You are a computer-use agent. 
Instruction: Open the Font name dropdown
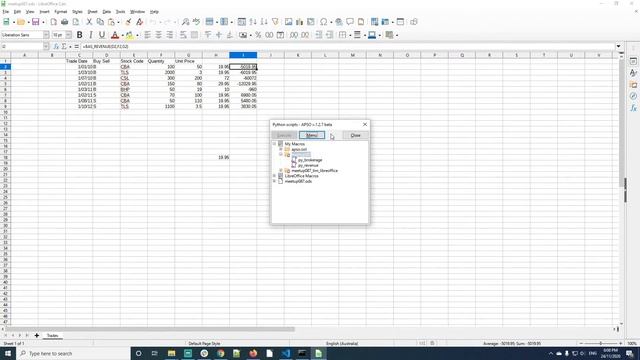tap(46, 35)
